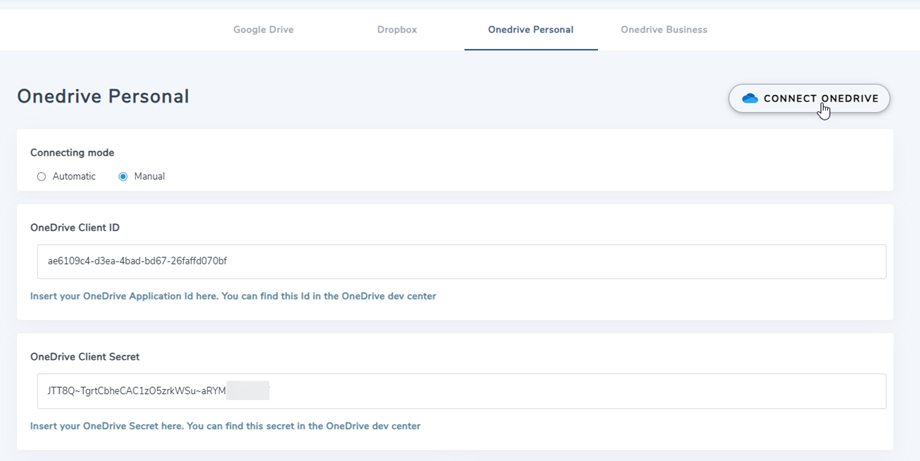This screenshot has height=461, width=920.
Task: Click the Connect OneDrive button
Action: pyautogui.click(x=809, y=98)
